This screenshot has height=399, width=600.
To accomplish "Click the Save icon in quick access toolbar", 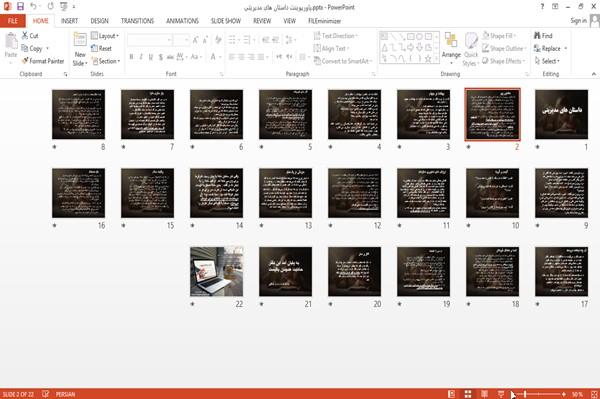I will click(x=20, y=7).
